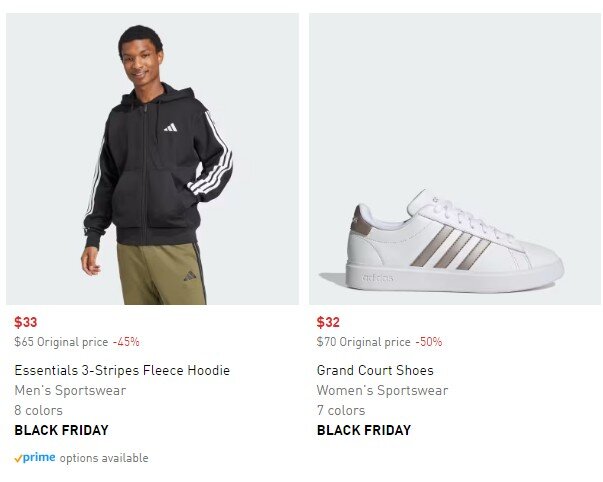Click BLACK FRIDAY badge under Grand Court Shoes
The height and width of the screenshot is (482, 603).
click(x=364, y=430)
